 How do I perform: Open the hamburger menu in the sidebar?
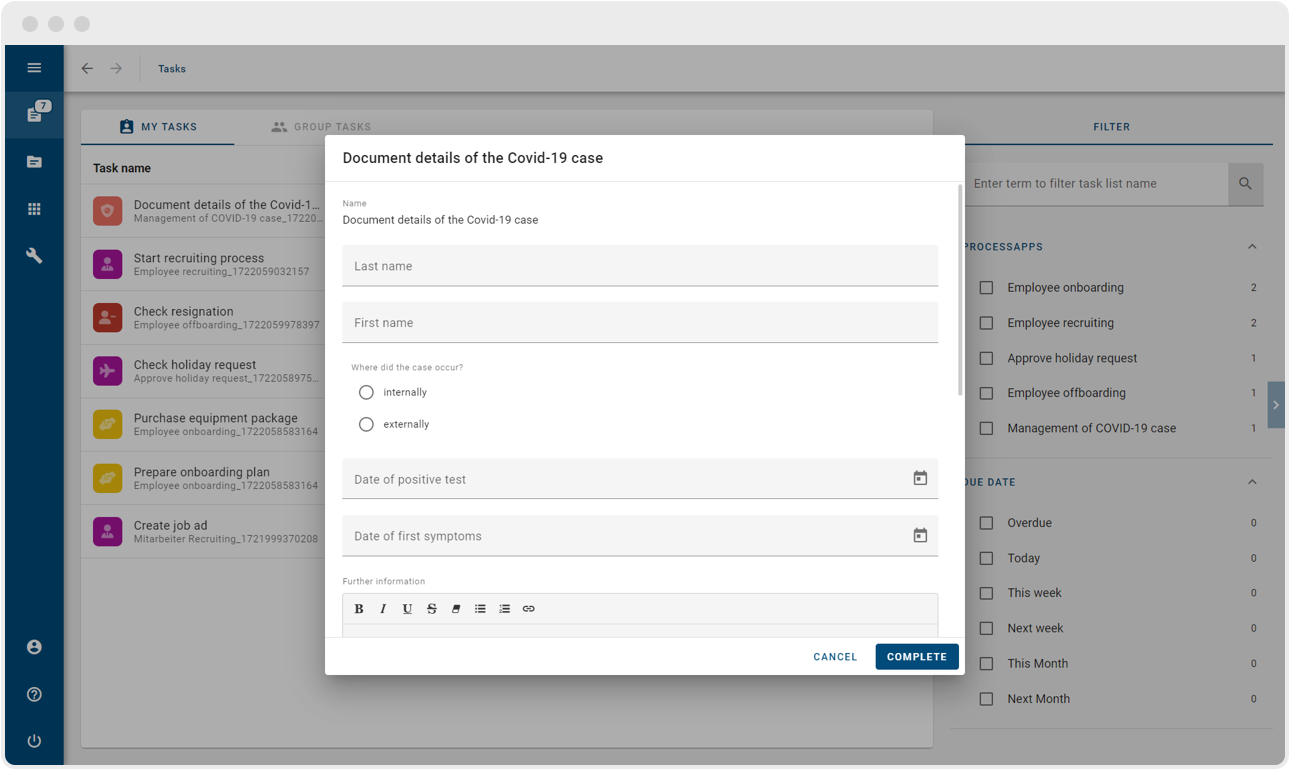coord(34,68)
